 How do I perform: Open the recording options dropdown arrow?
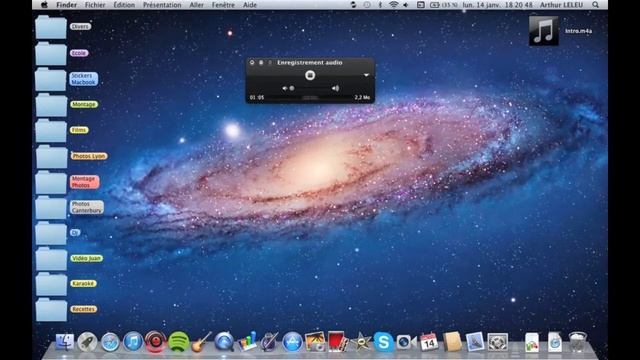pos(366,75)
